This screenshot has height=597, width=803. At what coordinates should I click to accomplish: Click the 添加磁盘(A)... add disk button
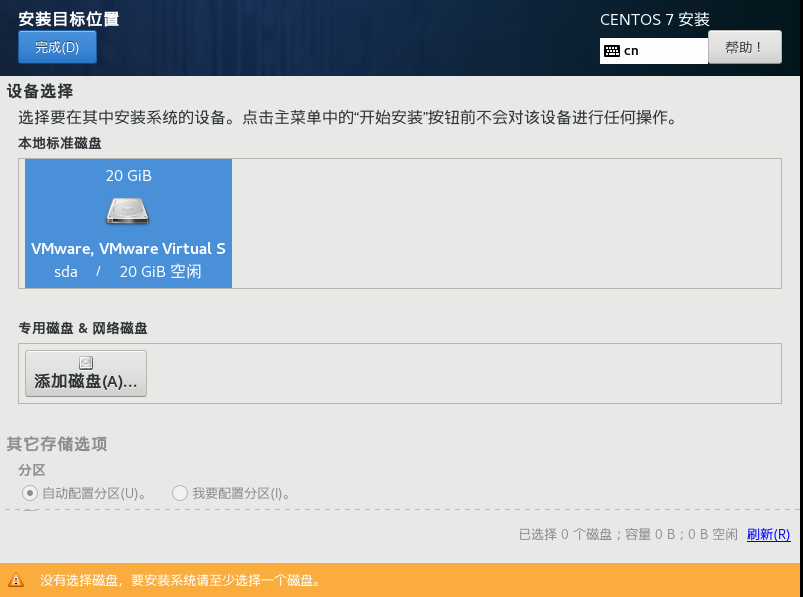point(86,373)
